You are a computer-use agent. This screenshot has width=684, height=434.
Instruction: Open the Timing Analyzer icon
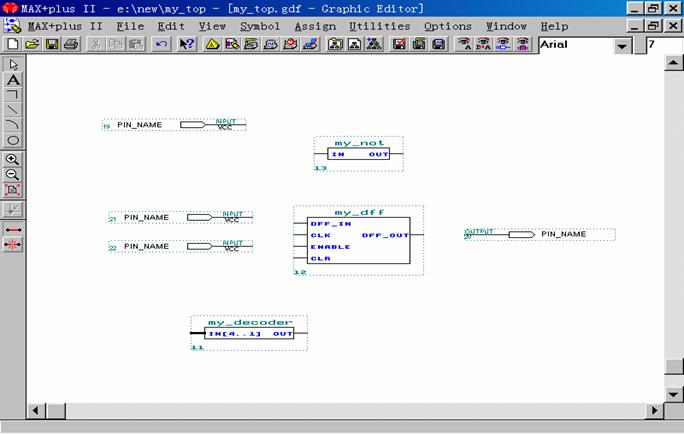[291, 44]
